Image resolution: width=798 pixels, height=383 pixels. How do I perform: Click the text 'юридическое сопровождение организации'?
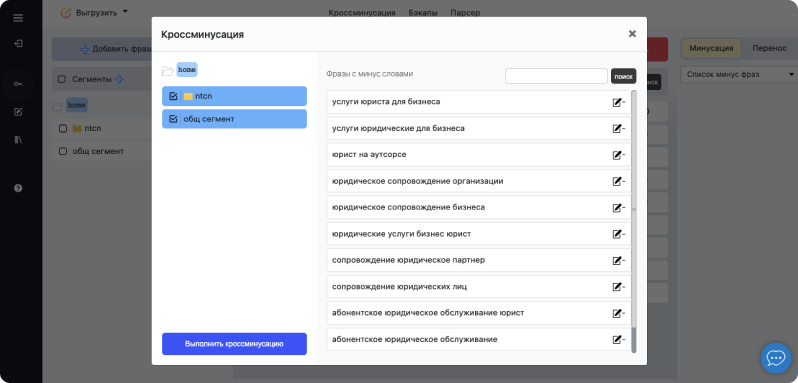(x=417, y=181)
